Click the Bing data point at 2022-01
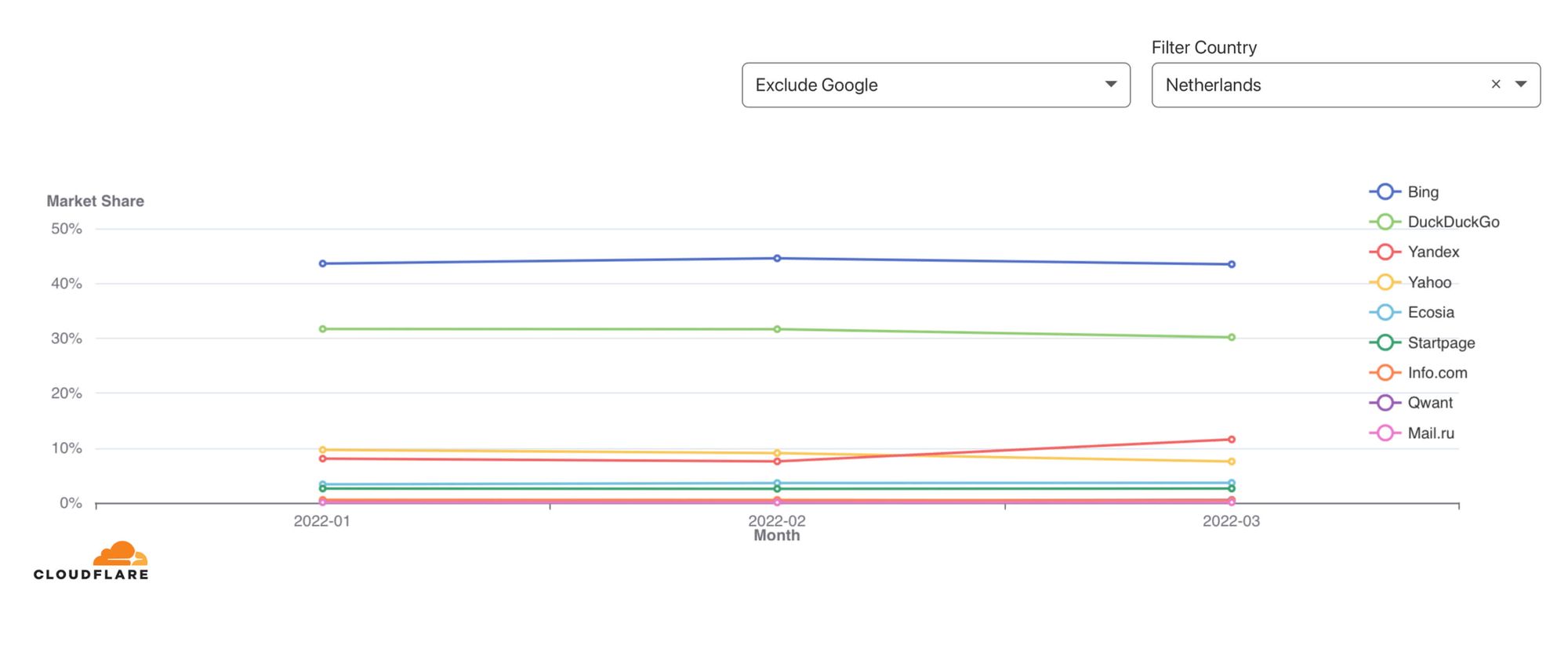Screen dimensions: 1568x645 [322, 263]
